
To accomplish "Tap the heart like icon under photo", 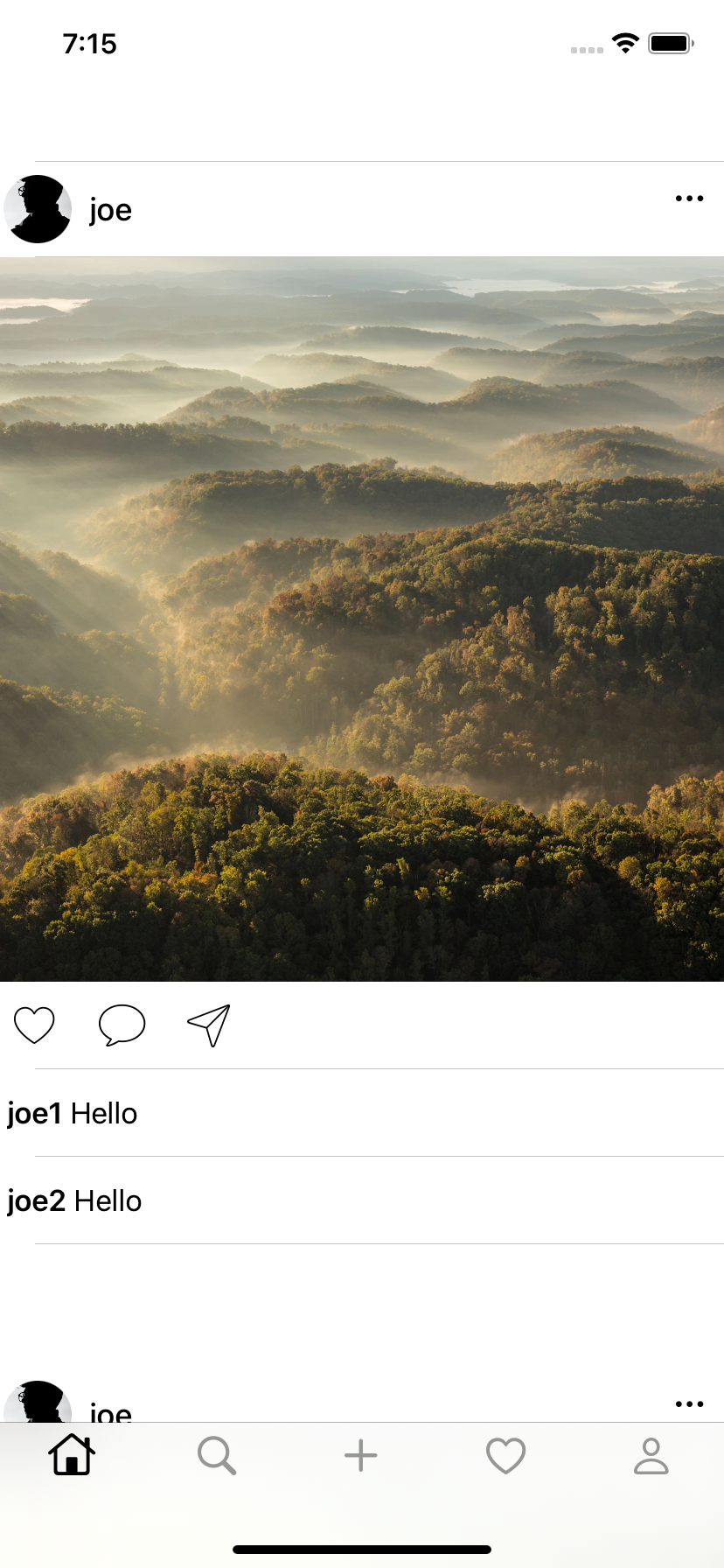I will coord(34,1025).
